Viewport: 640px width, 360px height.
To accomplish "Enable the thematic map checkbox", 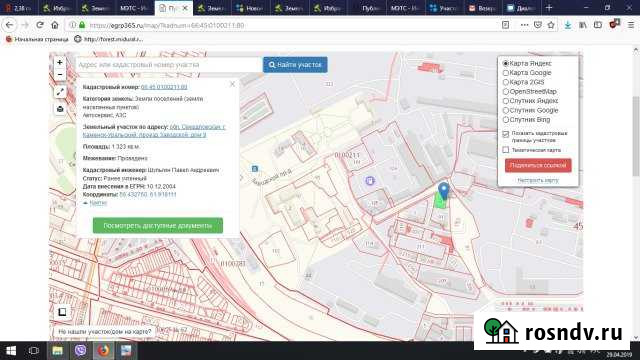I will pos(506,150).
